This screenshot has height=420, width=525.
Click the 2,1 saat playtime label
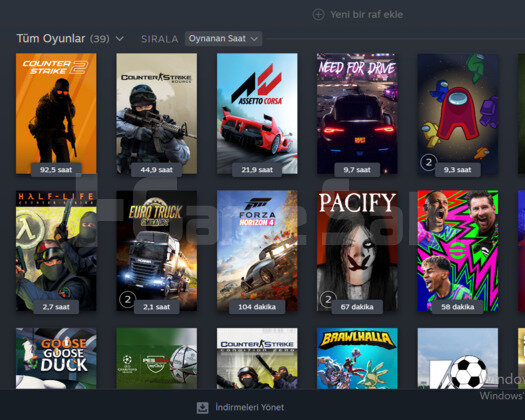tap(156, 307)
